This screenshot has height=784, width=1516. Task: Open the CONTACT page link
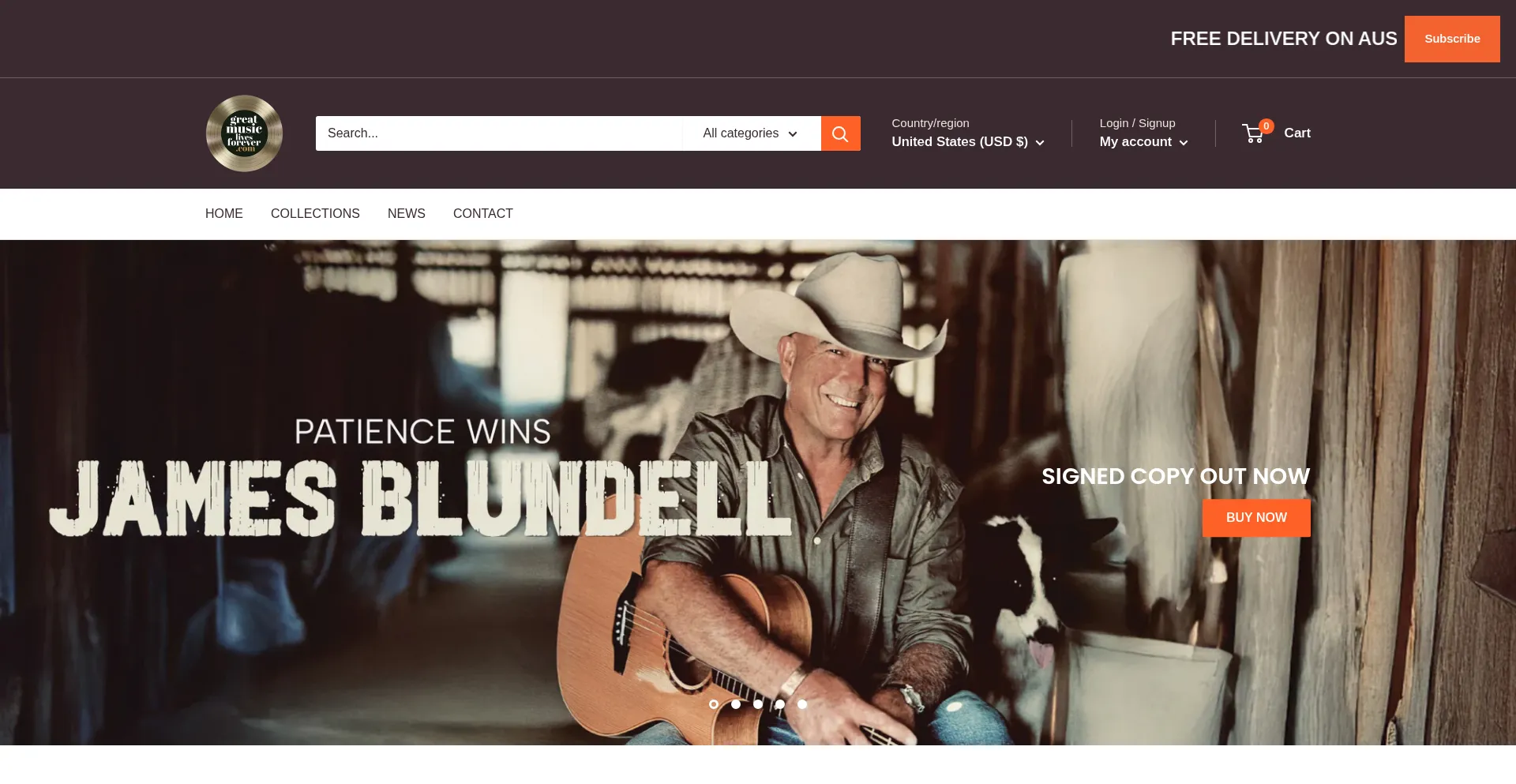[483, 214]
